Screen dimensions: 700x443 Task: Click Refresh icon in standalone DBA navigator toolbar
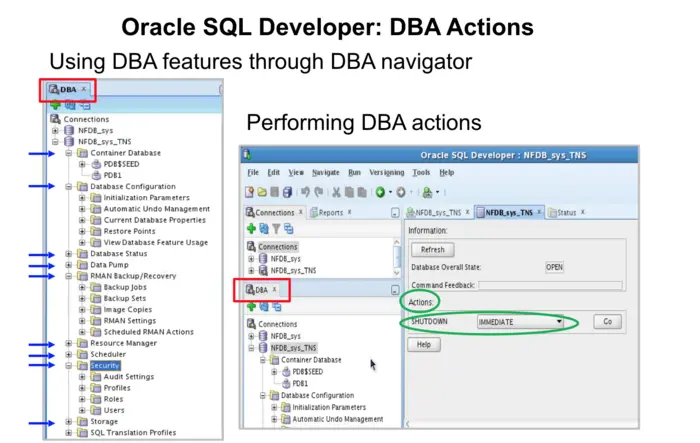tap(70, 105)
